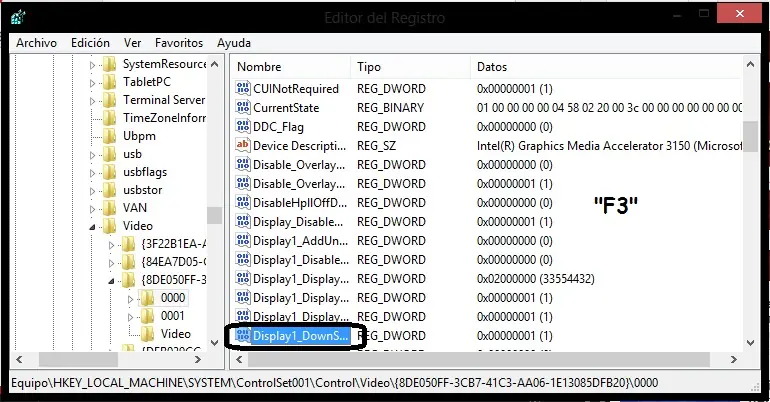
Task: Expand the TabletPC key
Action: coord(92,83)
